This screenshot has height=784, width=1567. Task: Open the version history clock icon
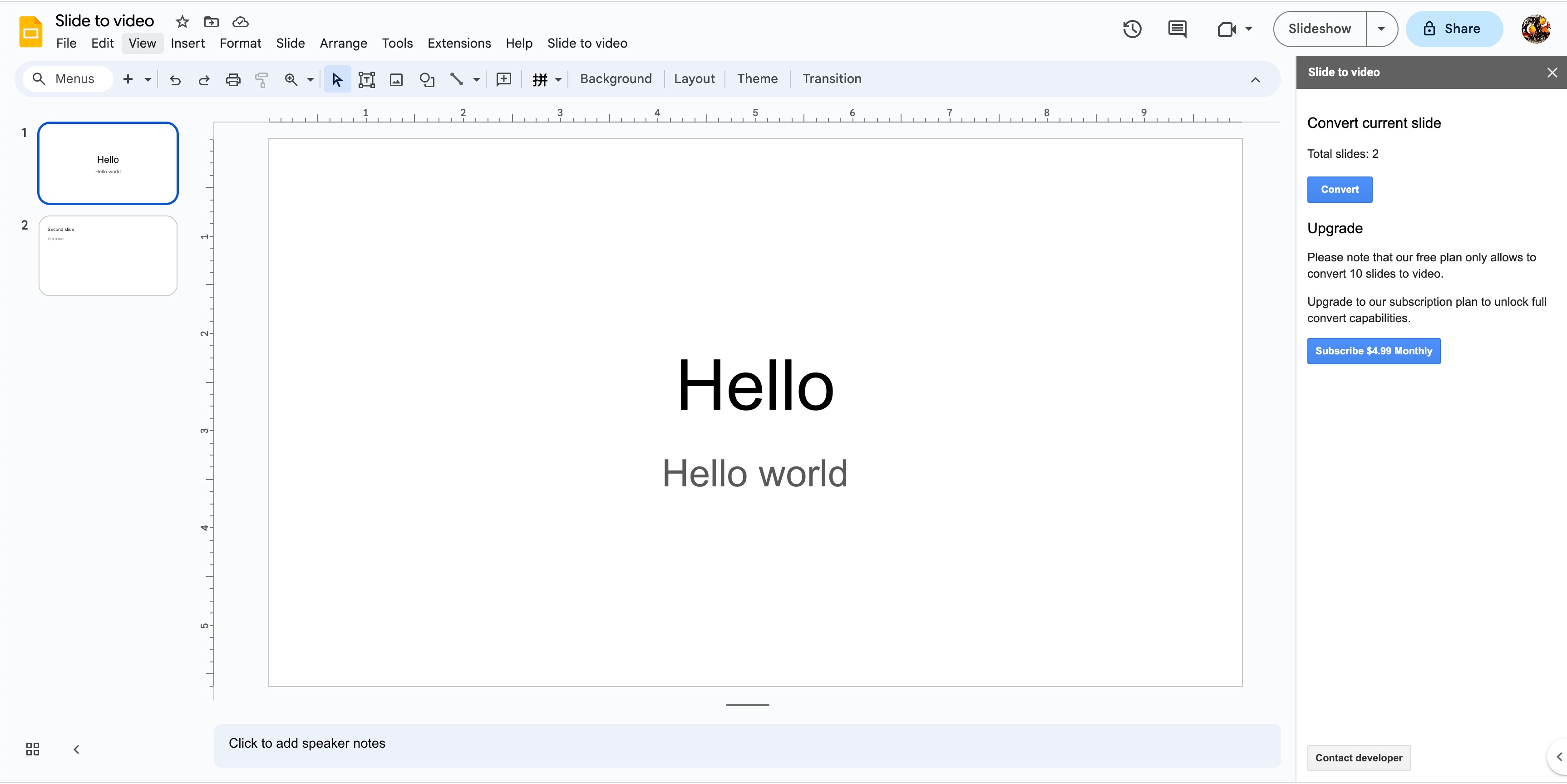[x=1132, y=29]
